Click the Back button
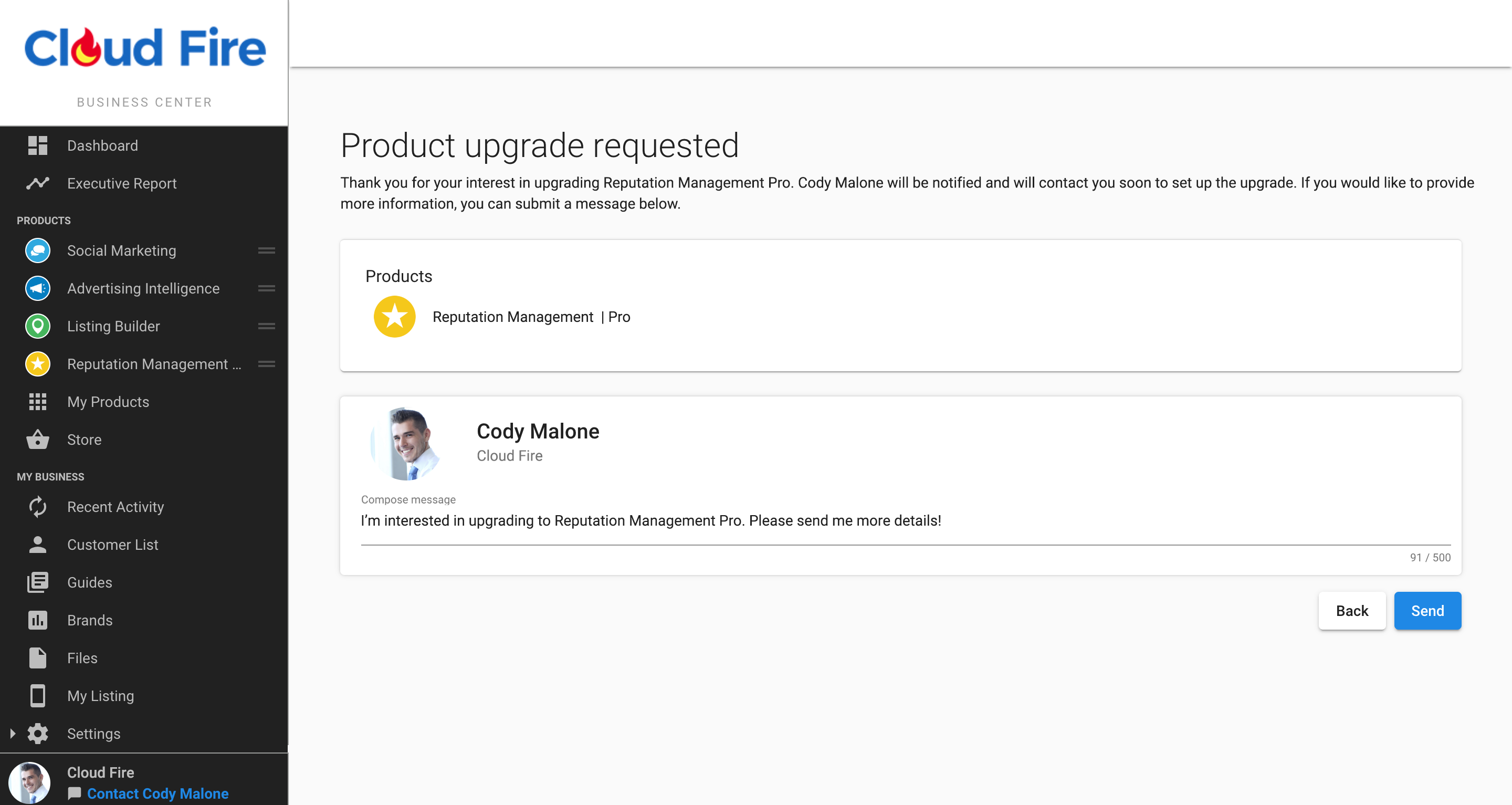The height and width of the screenshot is (805, 1512). pos(1352,611)
